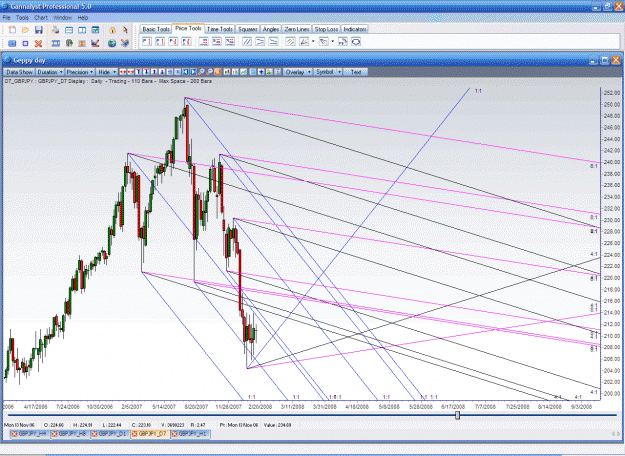Click the skip-to-start icon in chart toolbar

pos(185,72)
